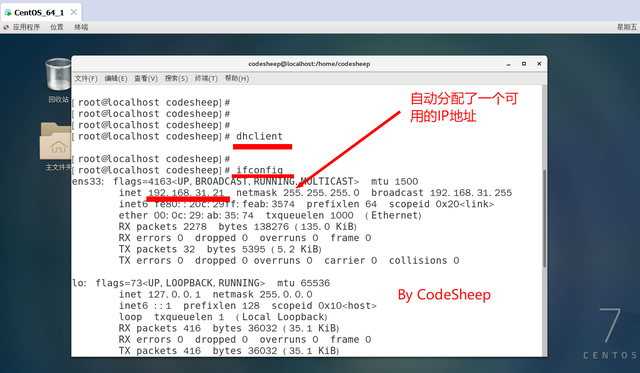Click the terminal title bar codesheep@localhost
This screenshot has width=640, height=373.
(309, 64)
